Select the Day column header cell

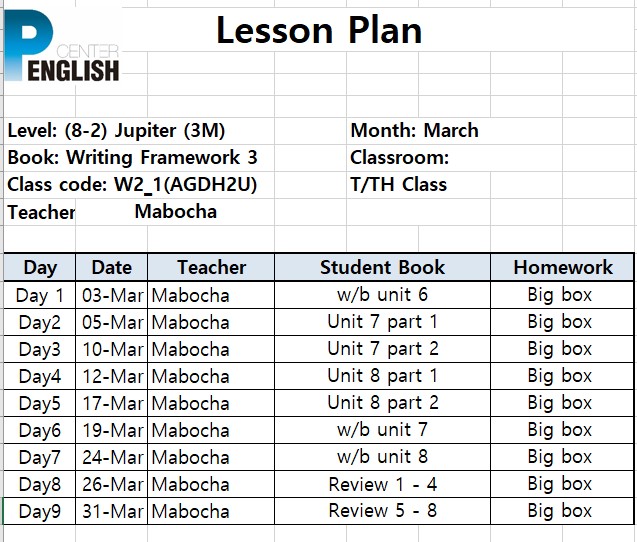pos(40,267)
